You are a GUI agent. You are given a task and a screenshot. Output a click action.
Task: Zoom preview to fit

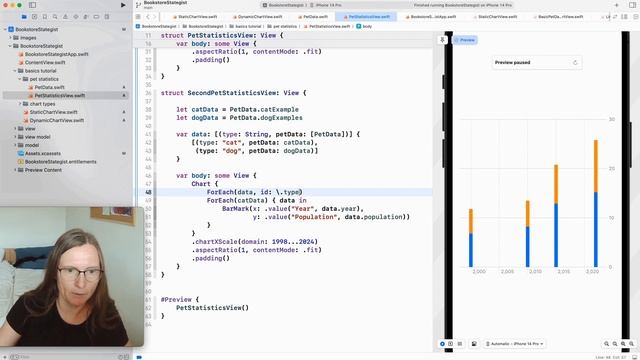click(x=623, y=344)
